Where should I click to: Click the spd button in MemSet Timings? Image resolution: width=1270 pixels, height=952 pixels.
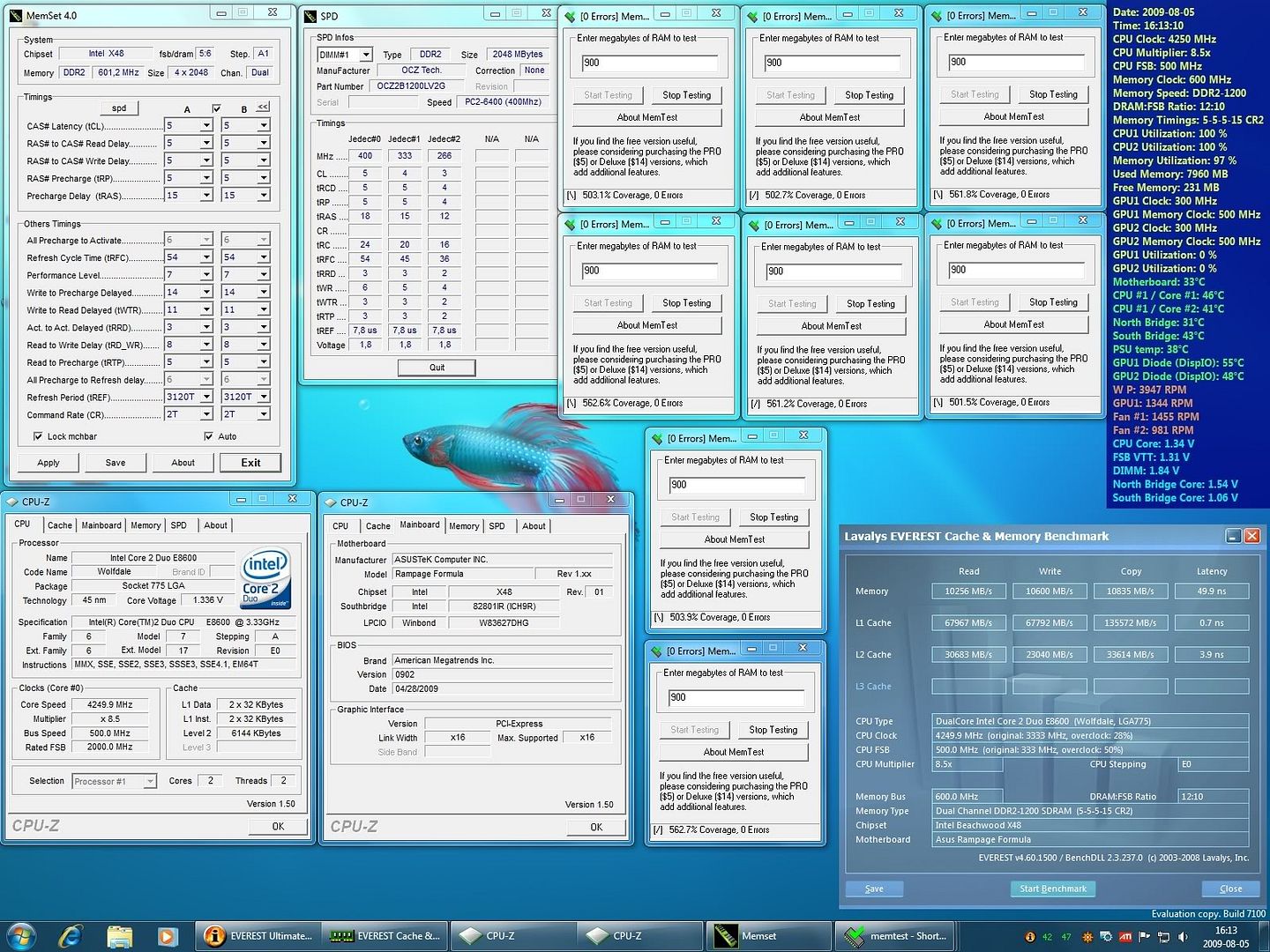click(x=119, y=108)
